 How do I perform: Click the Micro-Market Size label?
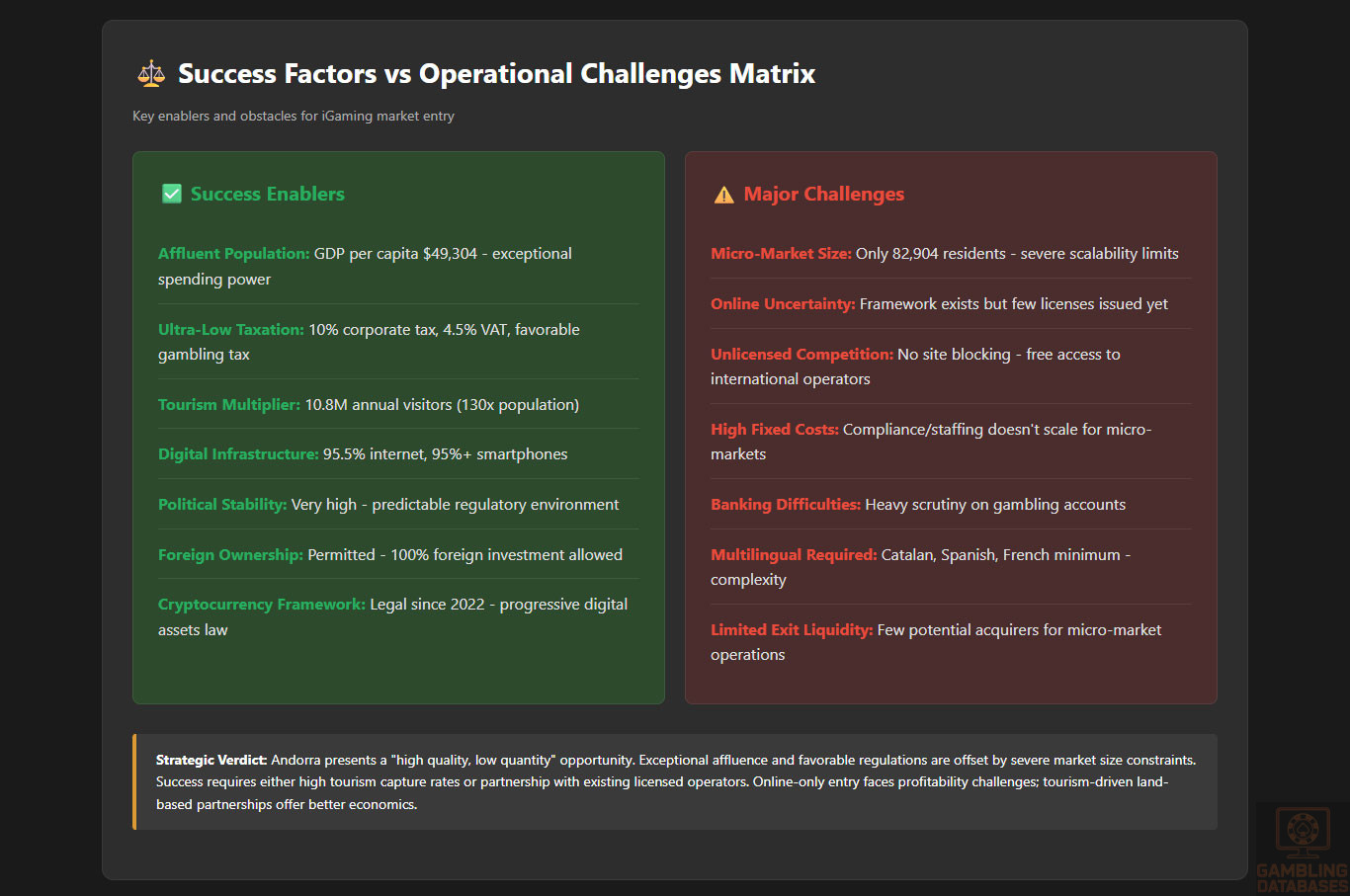781,254
